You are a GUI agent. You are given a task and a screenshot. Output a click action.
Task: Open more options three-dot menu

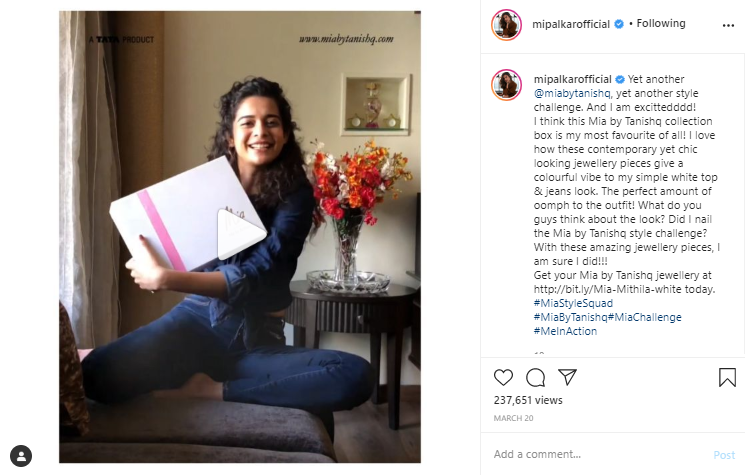(728, 25)
